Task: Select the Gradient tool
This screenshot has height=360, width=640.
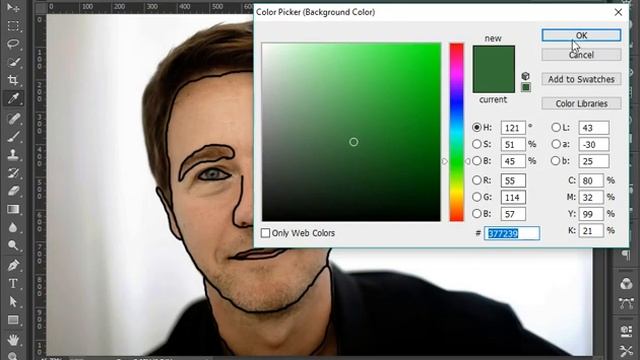Action: [13, 209]
